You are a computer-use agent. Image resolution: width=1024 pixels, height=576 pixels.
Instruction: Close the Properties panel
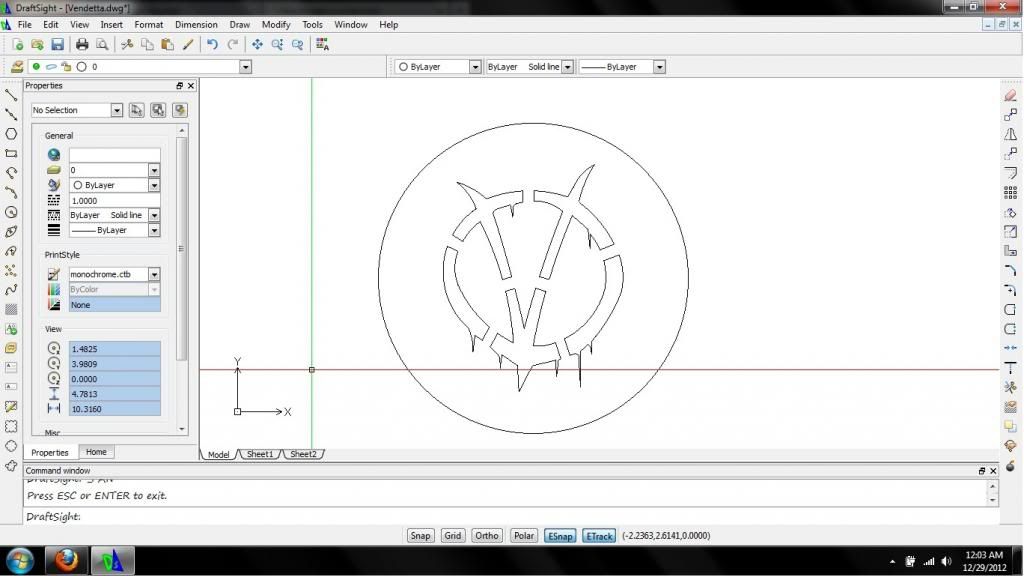point(191,86)
